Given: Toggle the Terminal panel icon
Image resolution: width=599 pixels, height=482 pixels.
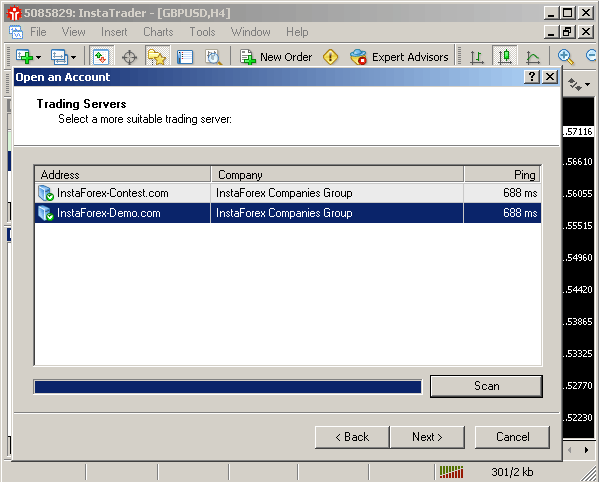Looking at the screenshot, I should pos(185,57).
